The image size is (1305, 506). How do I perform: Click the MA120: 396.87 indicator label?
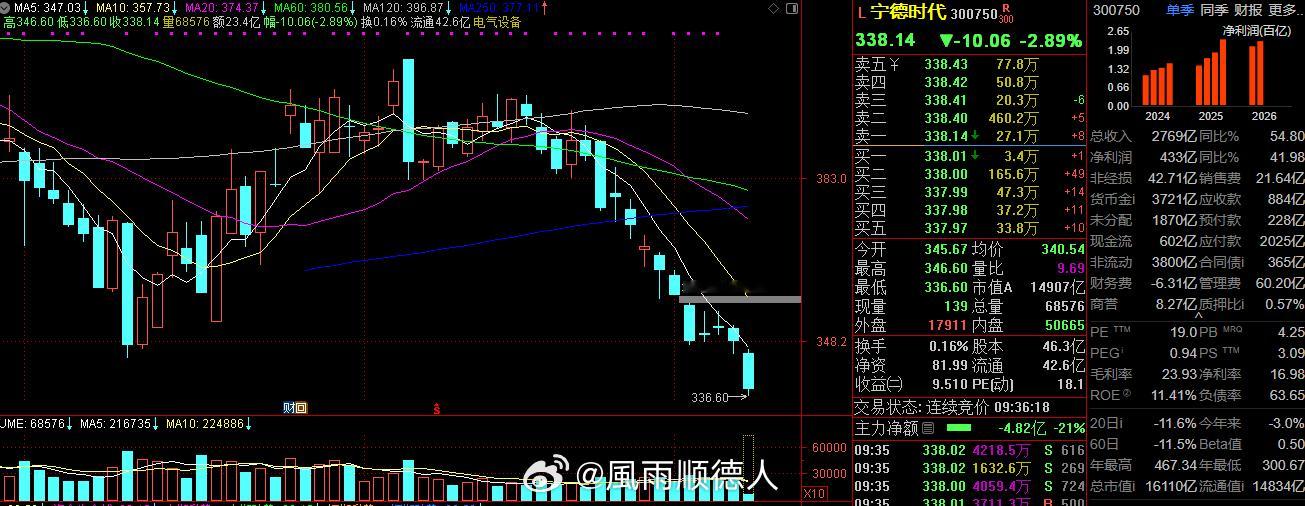click(404, 8)
